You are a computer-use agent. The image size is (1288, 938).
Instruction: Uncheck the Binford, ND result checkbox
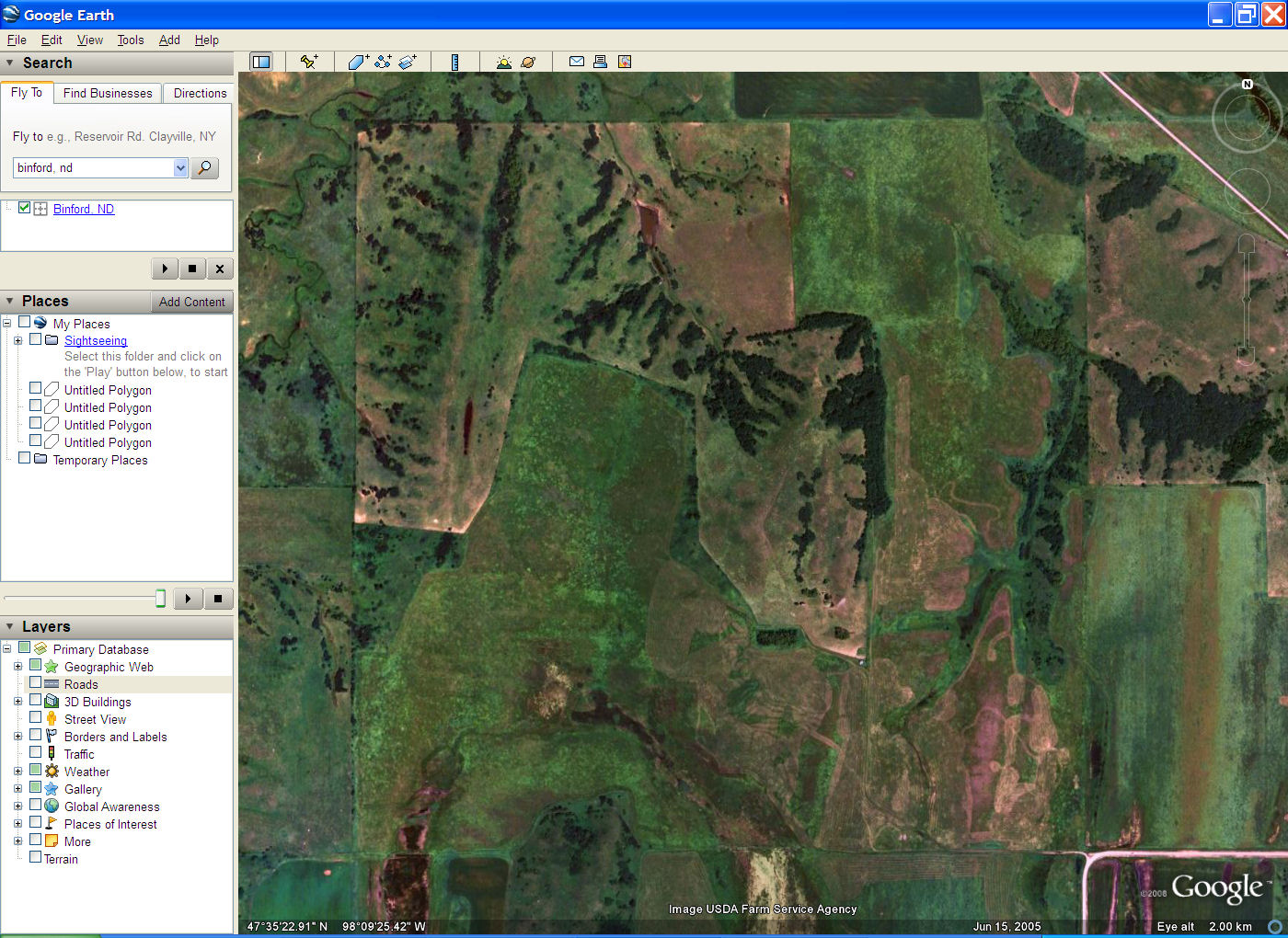(25, 208)
